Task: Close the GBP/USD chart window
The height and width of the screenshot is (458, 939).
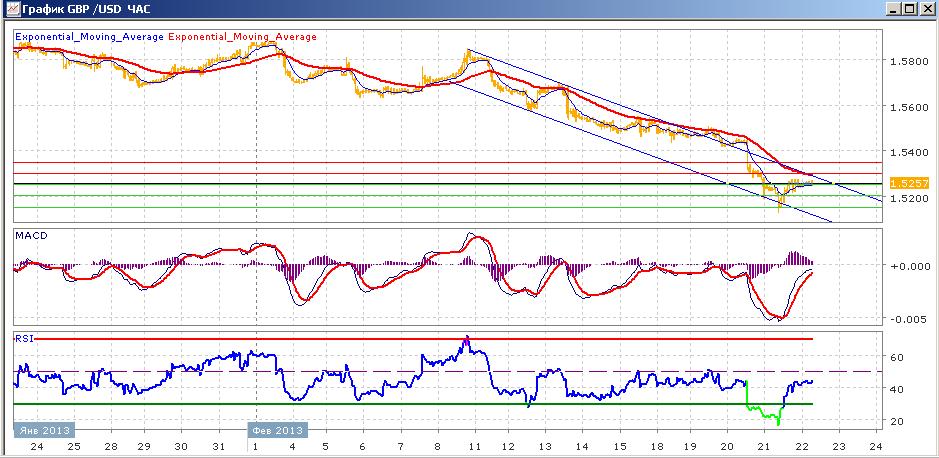Action: click(926, 10)
